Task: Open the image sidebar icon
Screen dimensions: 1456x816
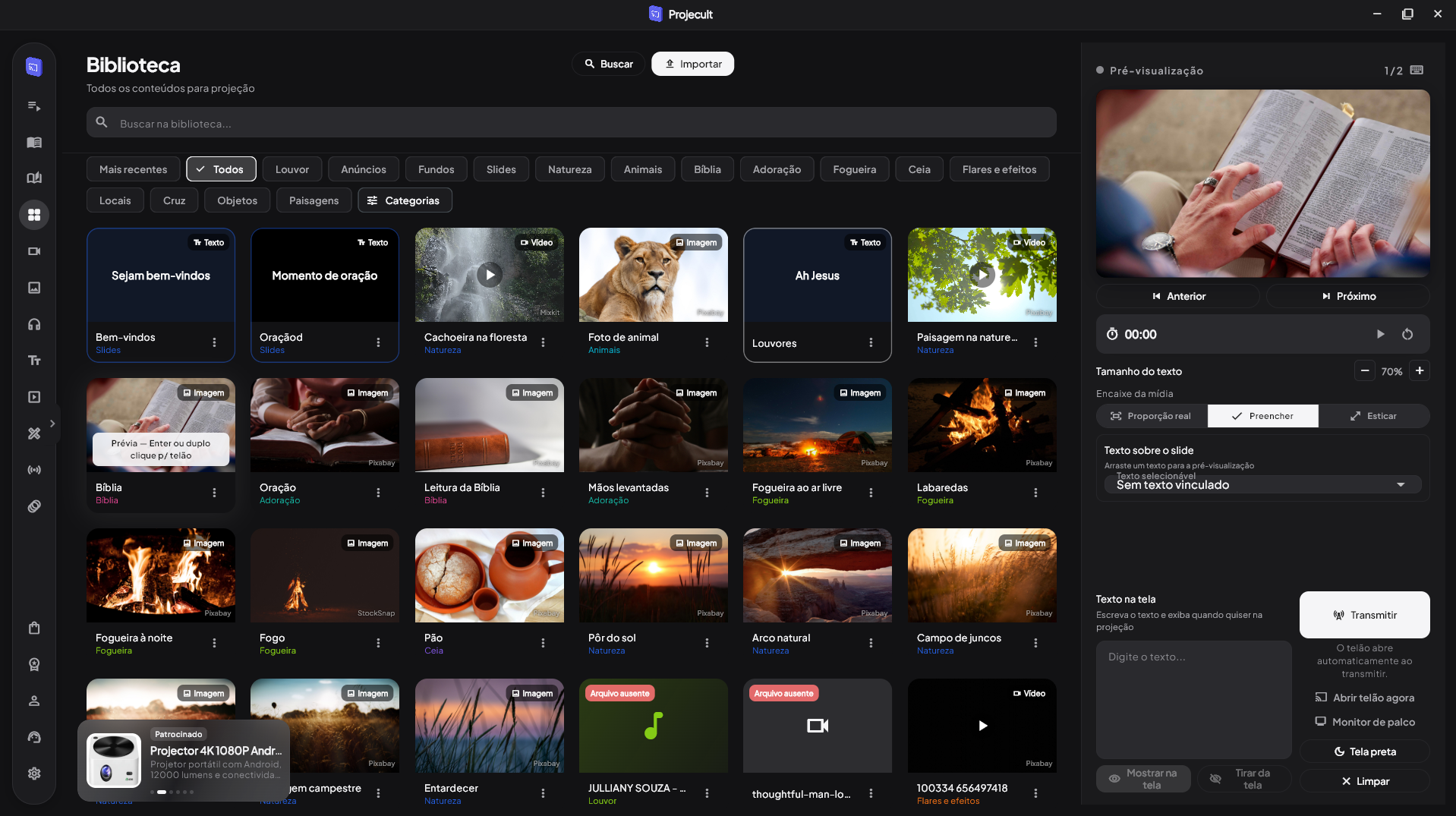Action: tap(34, 288)
